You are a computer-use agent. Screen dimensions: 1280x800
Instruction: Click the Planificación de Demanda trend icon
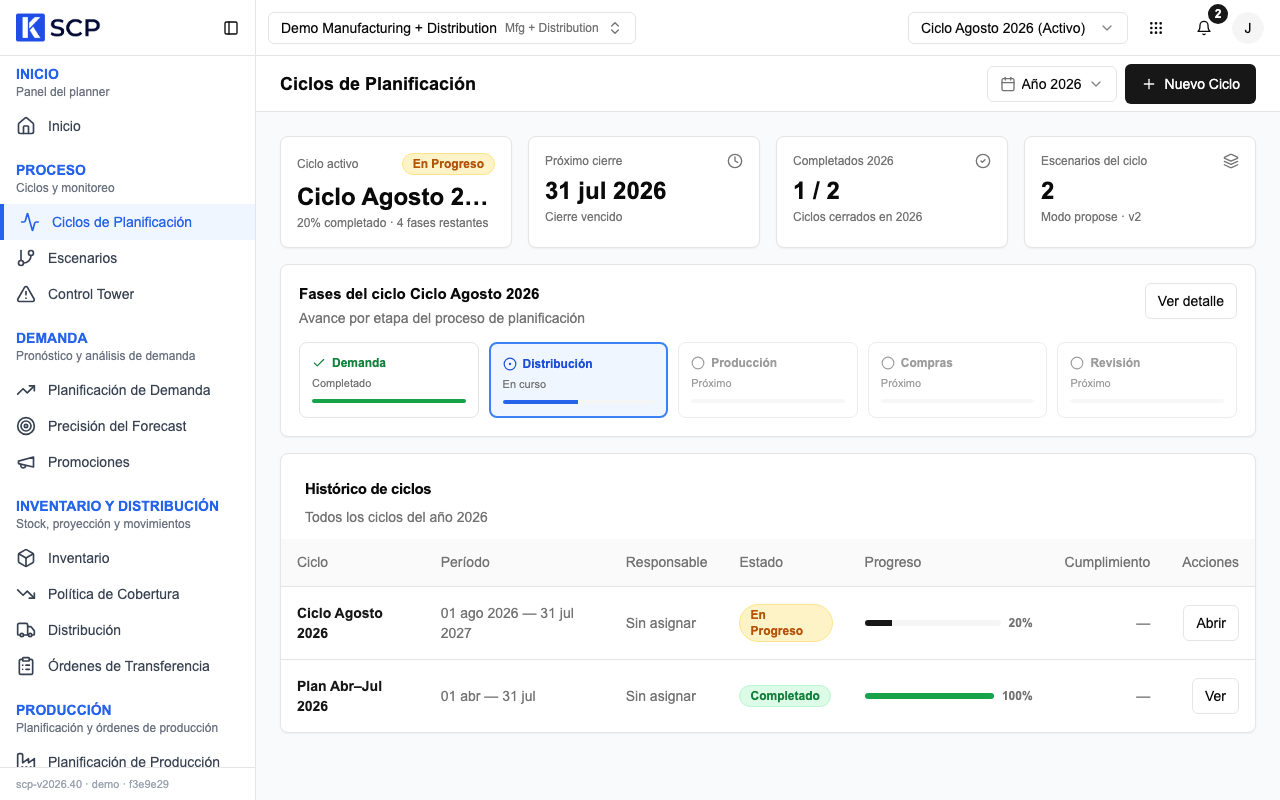[26, 390]
